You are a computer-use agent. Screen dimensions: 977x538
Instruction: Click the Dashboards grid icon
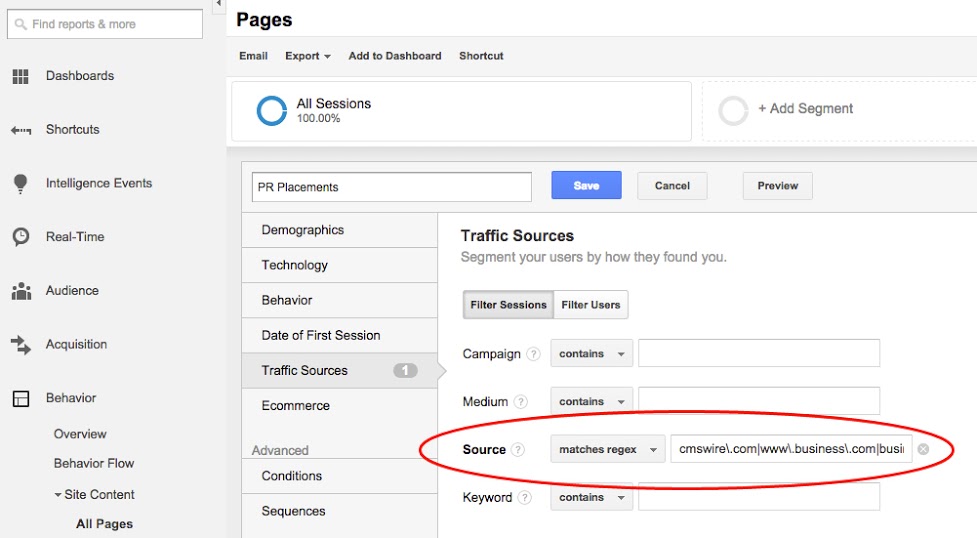coord(20,76)
